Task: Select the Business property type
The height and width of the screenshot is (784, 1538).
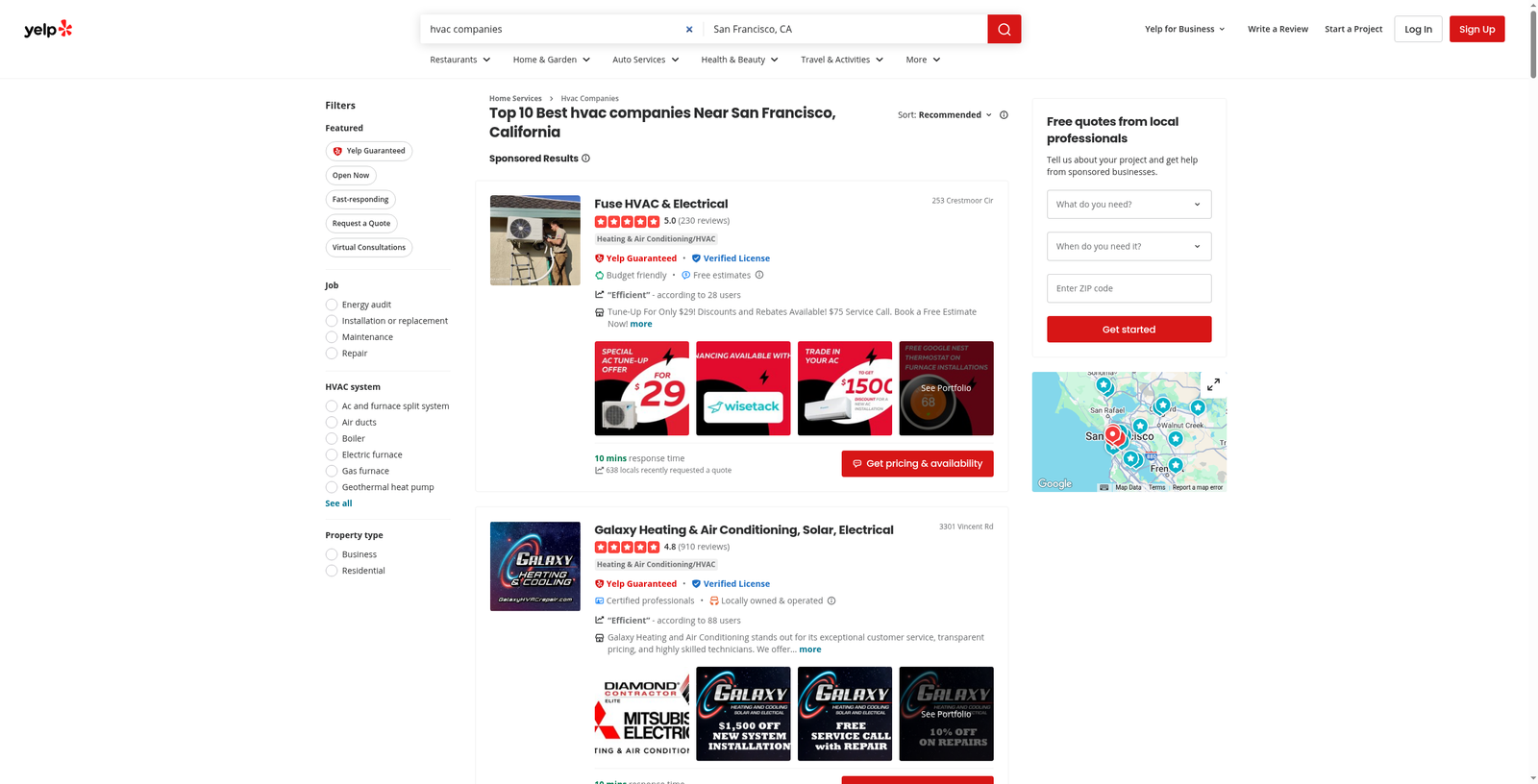Action: 332,554
